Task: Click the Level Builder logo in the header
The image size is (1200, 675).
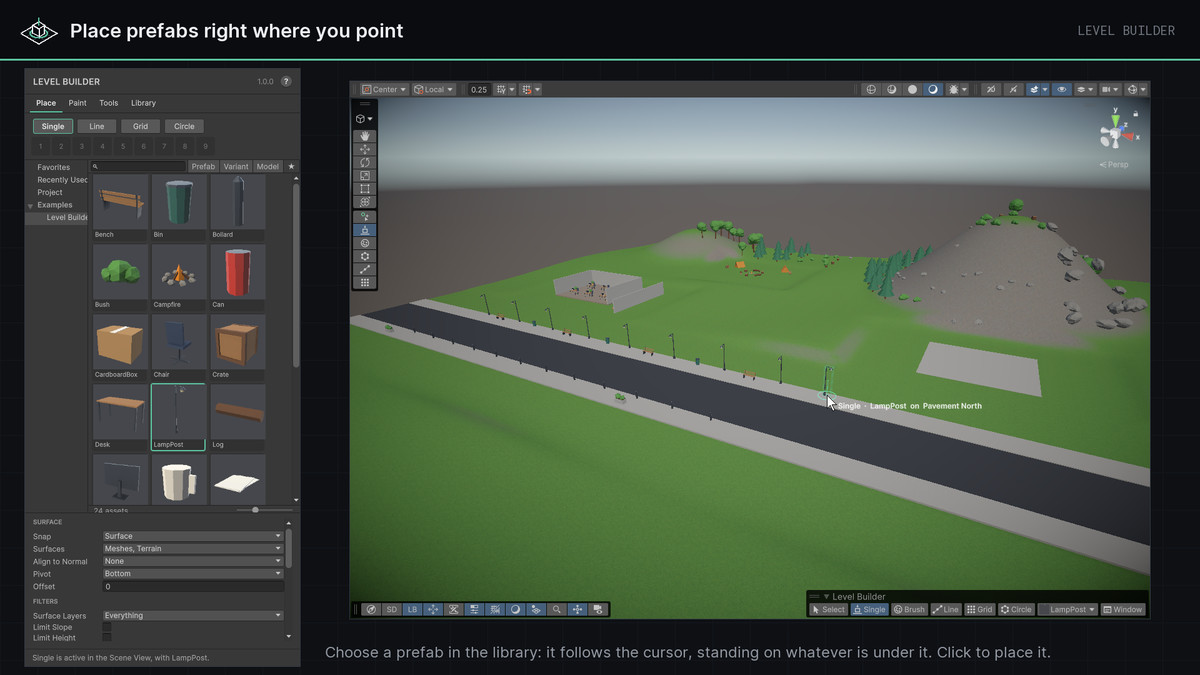Action: (40, 31)
